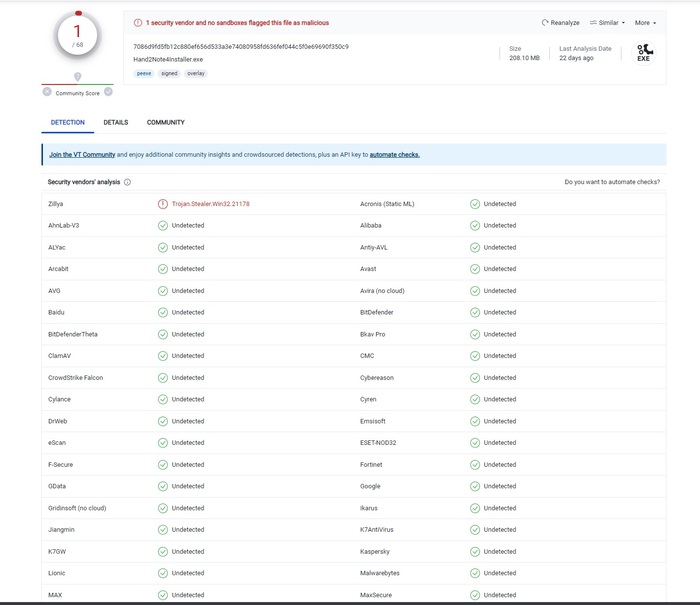Click the community score positive vote icon
Image resolution: width=700 pixels, height=605 pixels.
coord(108,92)
